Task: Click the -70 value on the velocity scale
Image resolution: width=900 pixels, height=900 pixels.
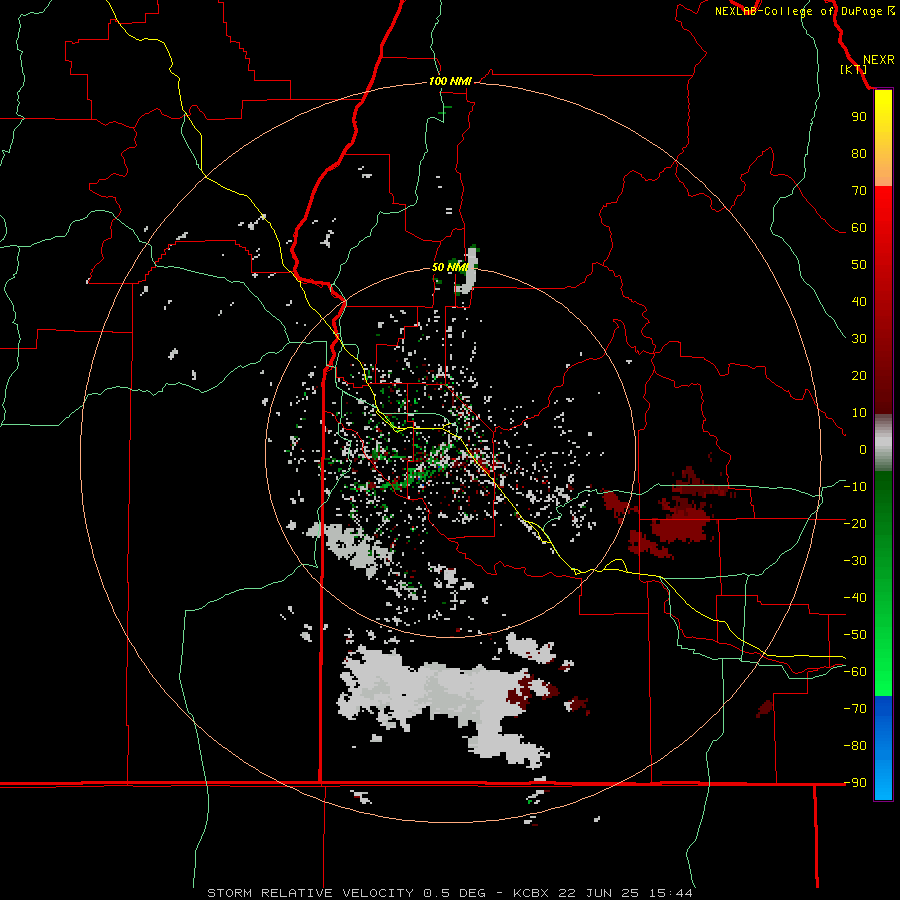Action: coord(855,709)
